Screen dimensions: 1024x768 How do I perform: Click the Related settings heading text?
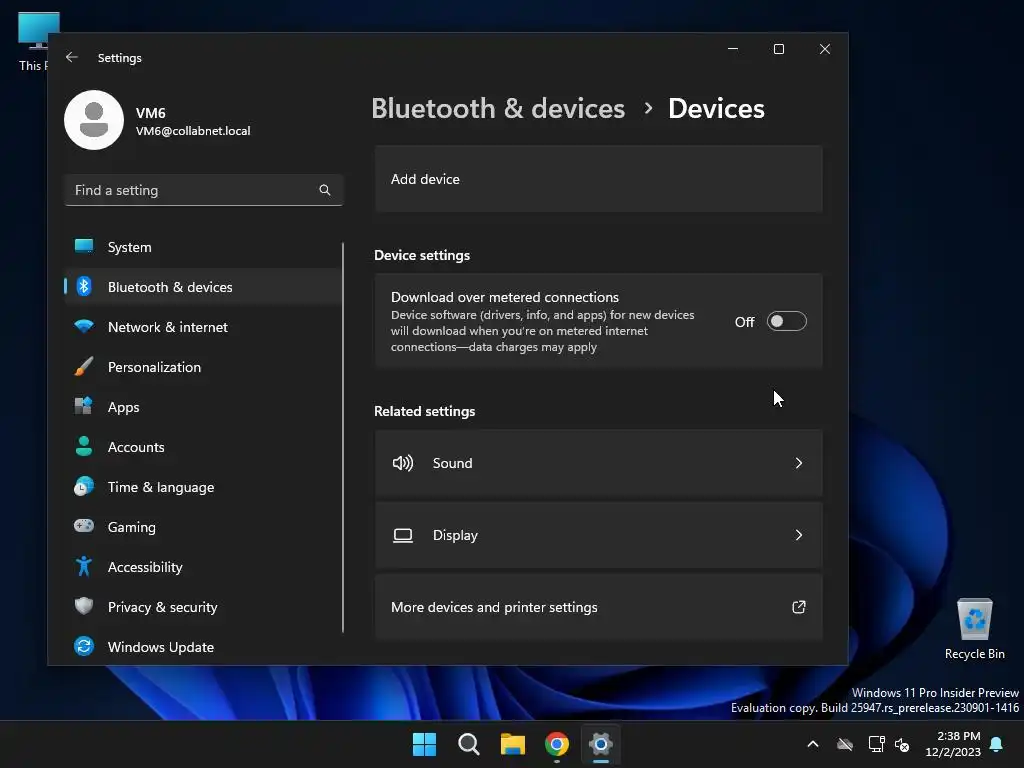coord(424,411)
